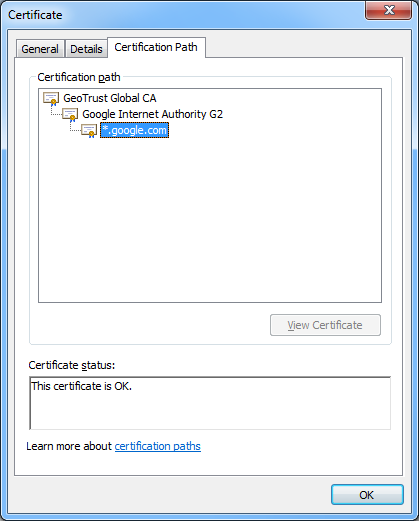
Task: Open the Details tab
Action: 86,49
